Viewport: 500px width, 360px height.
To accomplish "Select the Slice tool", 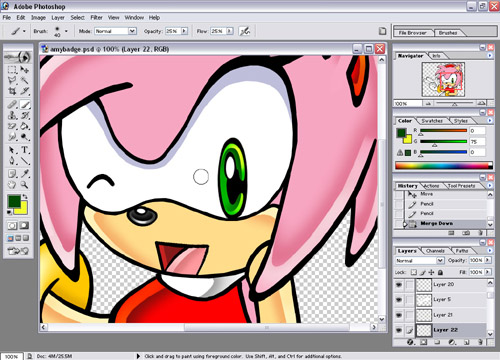I will click(x=24, y=91).
